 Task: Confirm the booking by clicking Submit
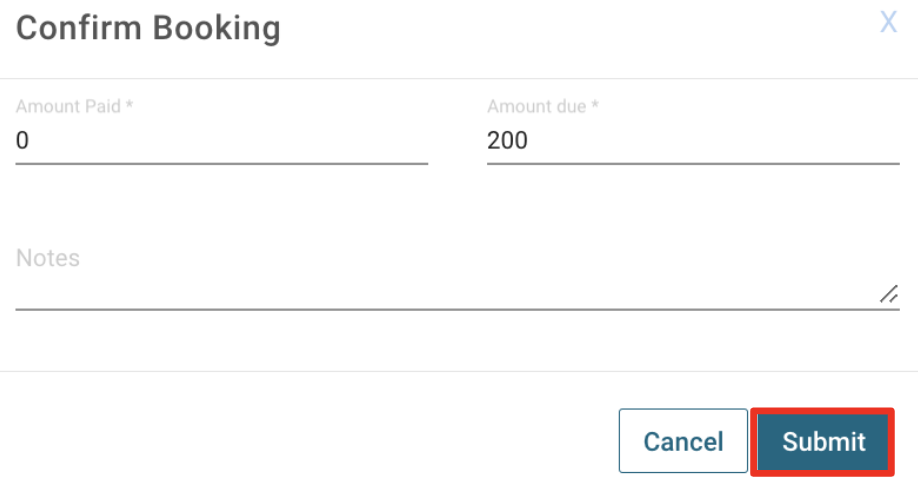point(823,441)
